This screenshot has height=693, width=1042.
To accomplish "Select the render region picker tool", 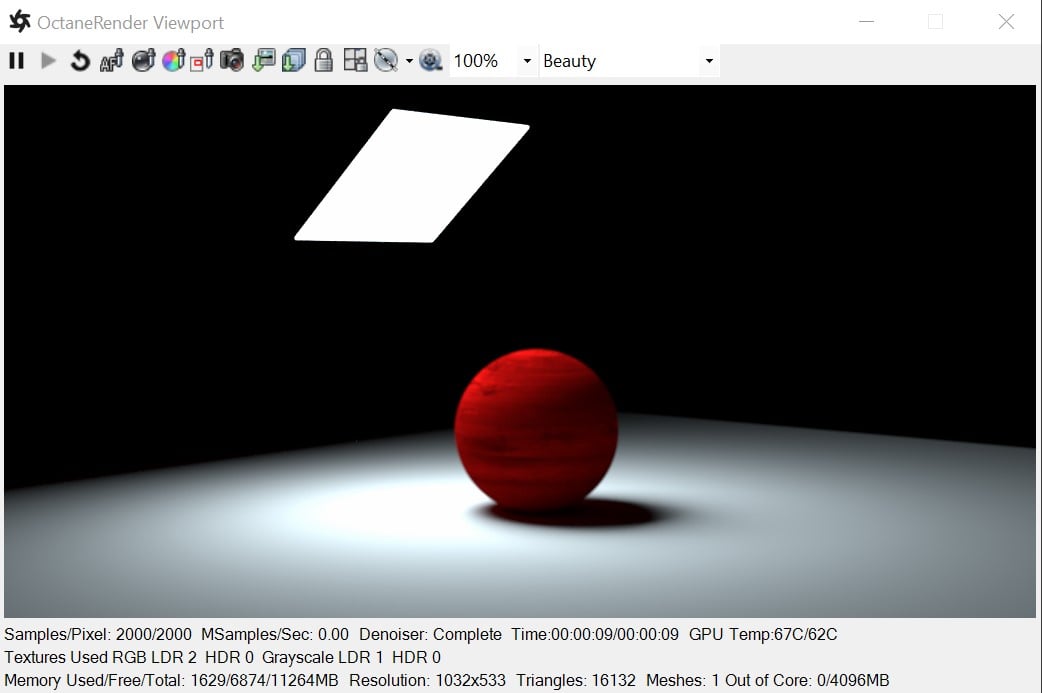I will click(x=202, y=60).
